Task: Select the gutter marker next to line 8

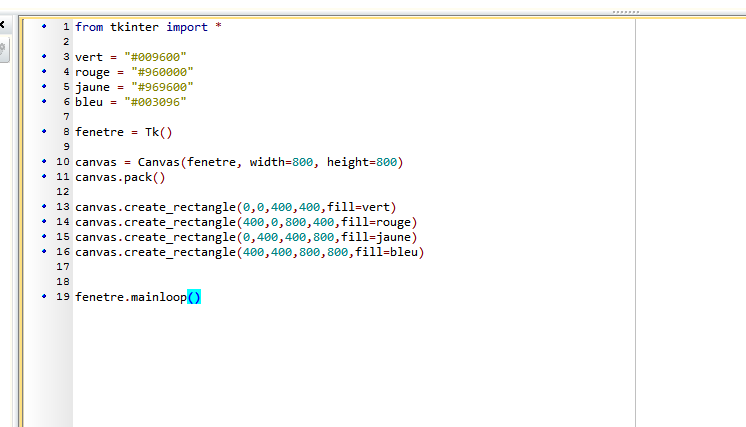Action: coord(44,131)
